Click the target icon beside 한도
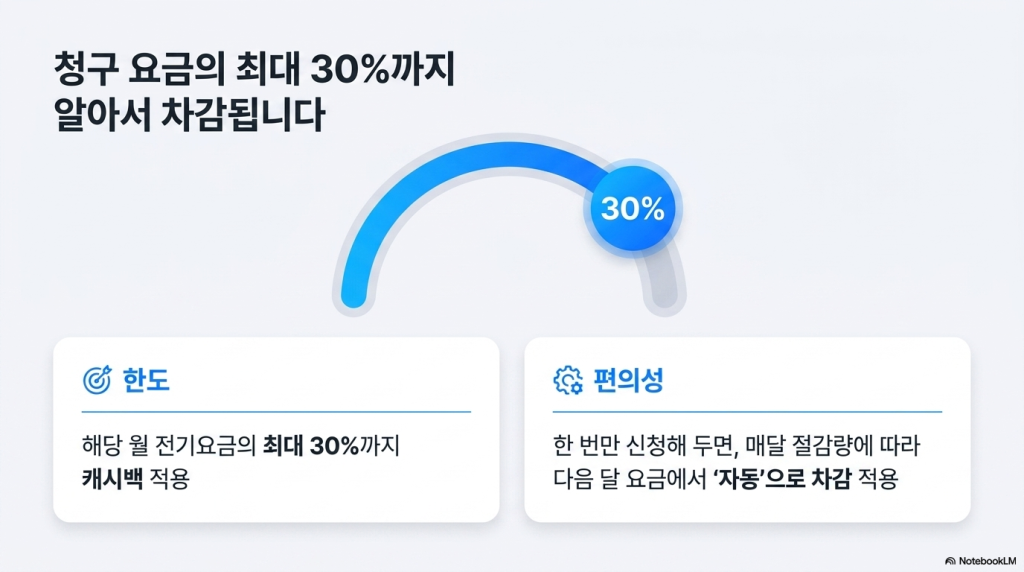 click(97, 380)
